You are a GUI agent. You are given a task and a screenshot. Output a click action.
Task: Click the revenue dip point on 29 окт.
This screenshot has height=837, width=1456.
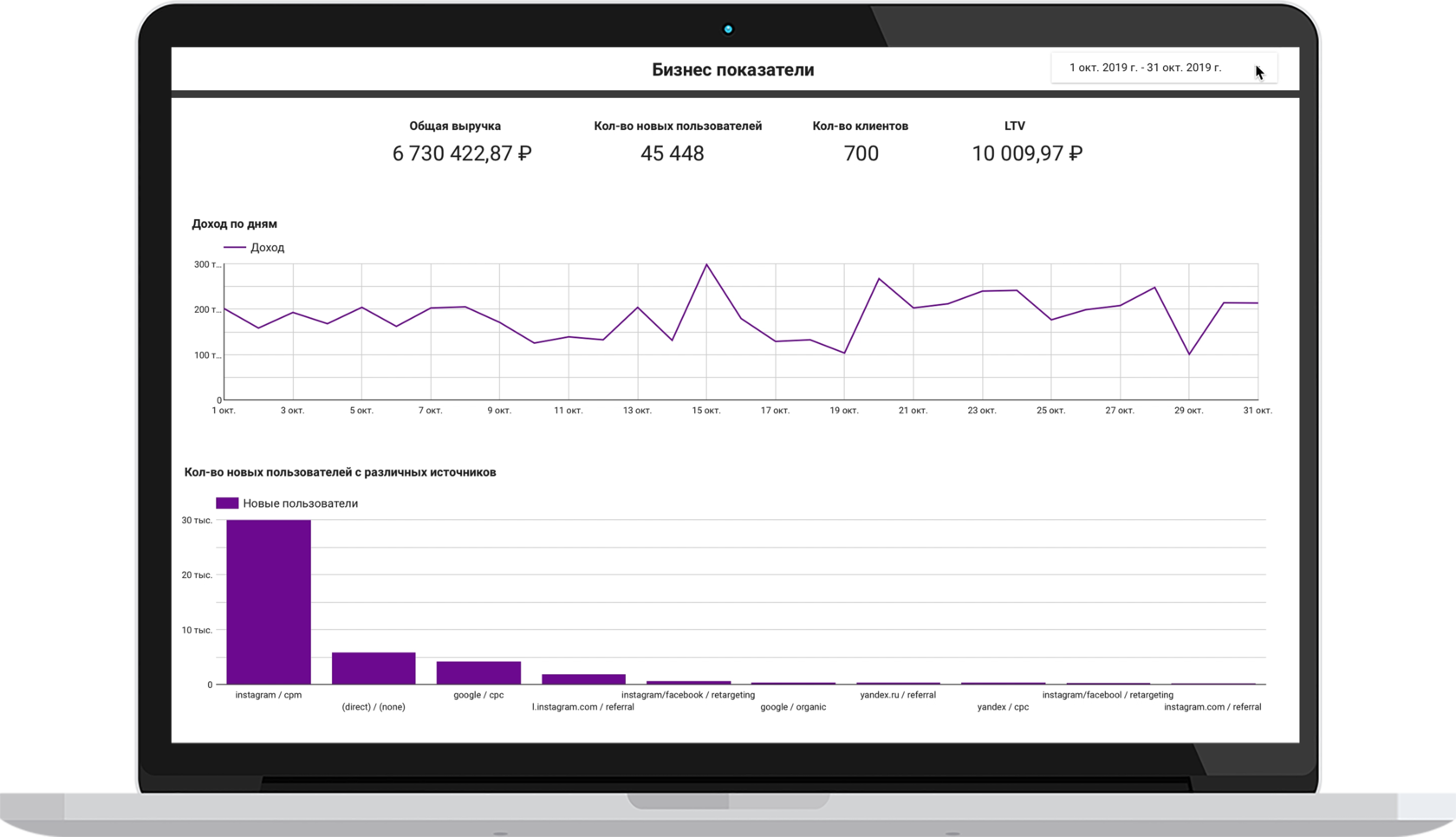pos(1189,354)
